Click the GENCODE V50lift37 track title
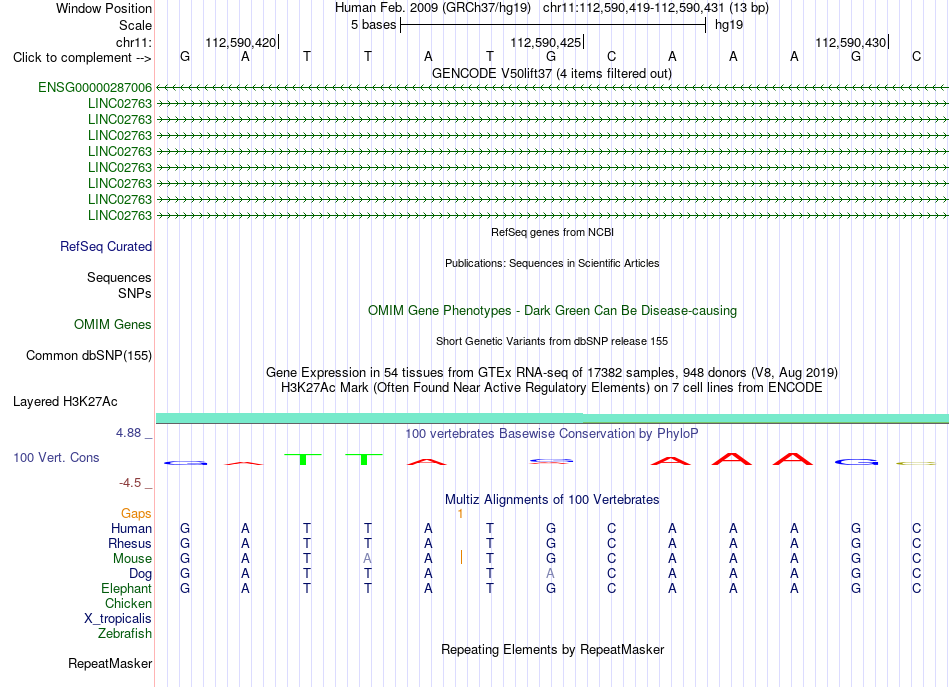Image resolution: width=950 pixels, height=687 pixels. pos(552,73)
